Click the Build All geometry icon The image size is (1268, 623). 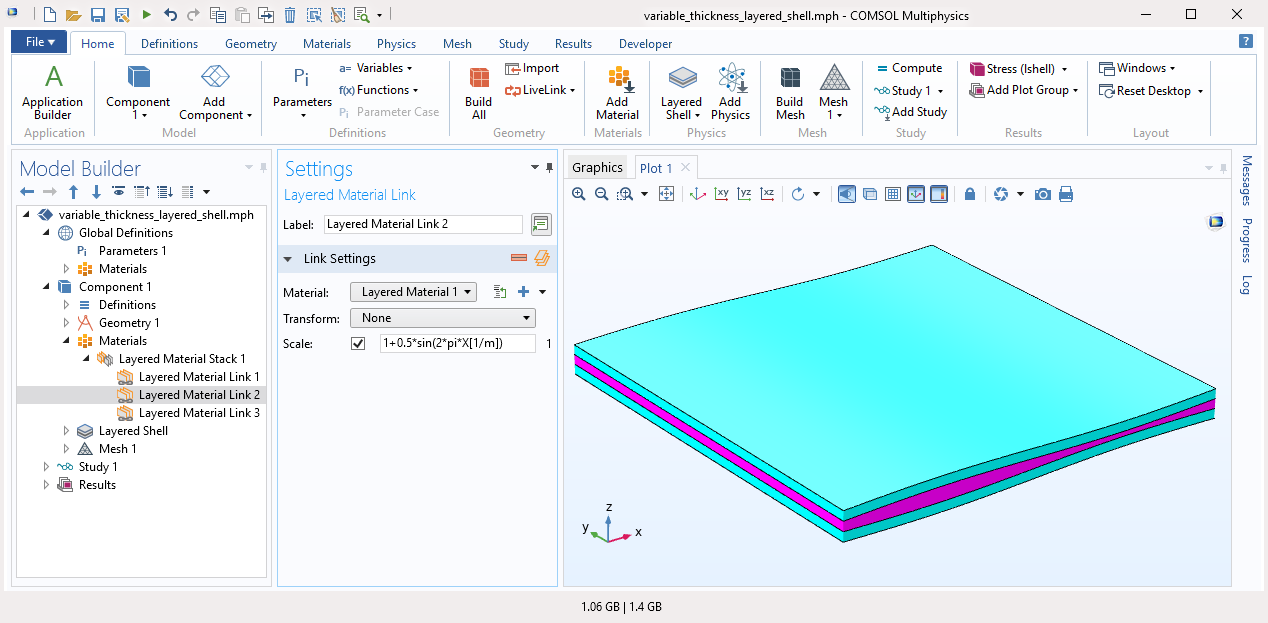click(x=478, y=92)
